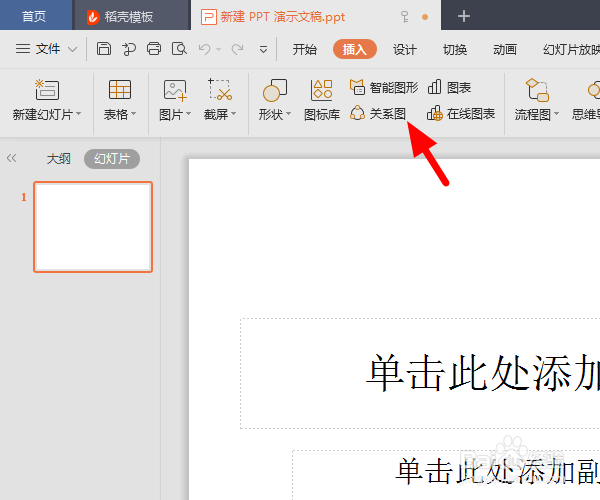Click the 截屏 screenshot icon

pyautogui.click(x=220, y=90)
